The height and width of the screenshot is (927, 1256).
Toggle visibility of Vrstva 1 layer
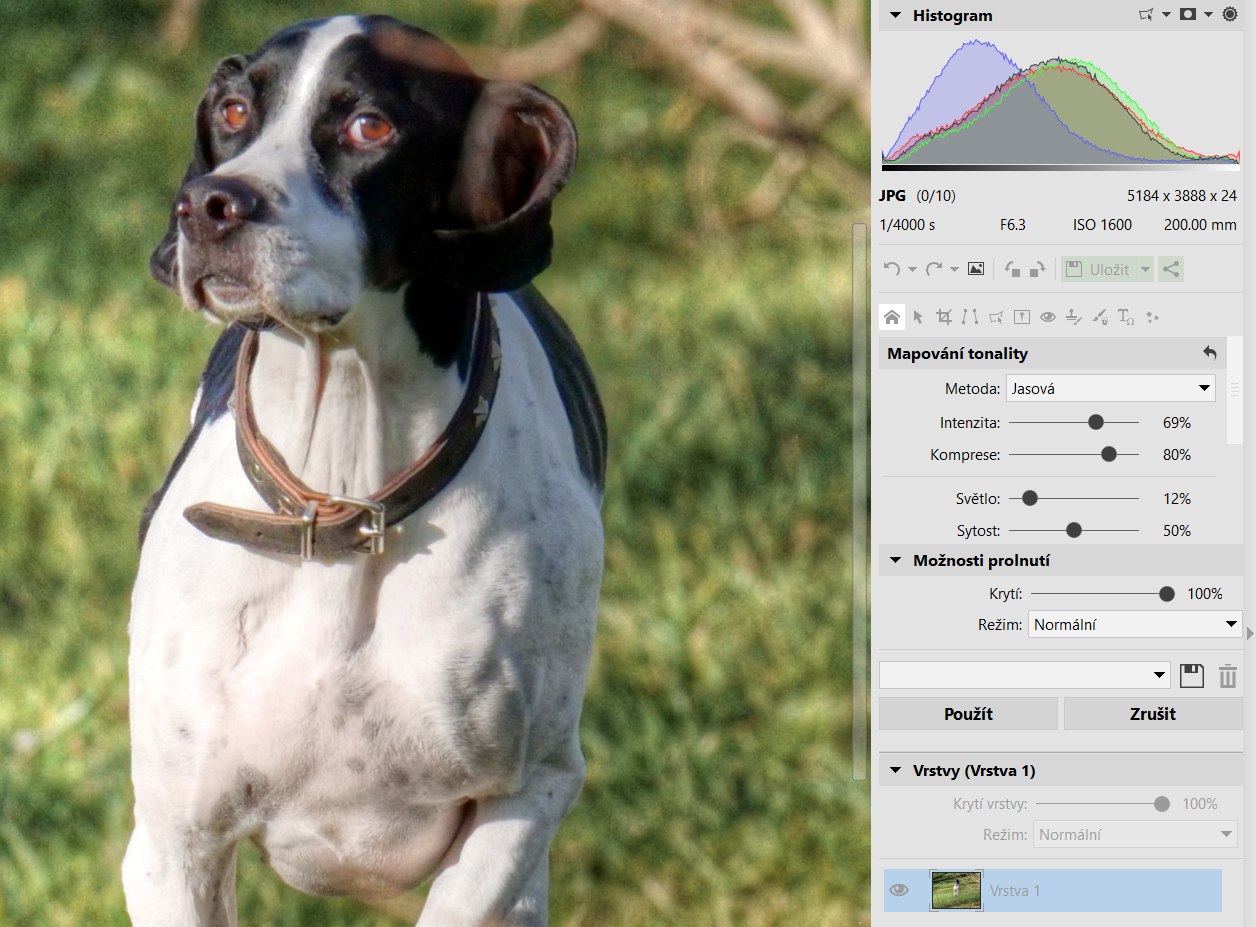(x=899, y=890)
